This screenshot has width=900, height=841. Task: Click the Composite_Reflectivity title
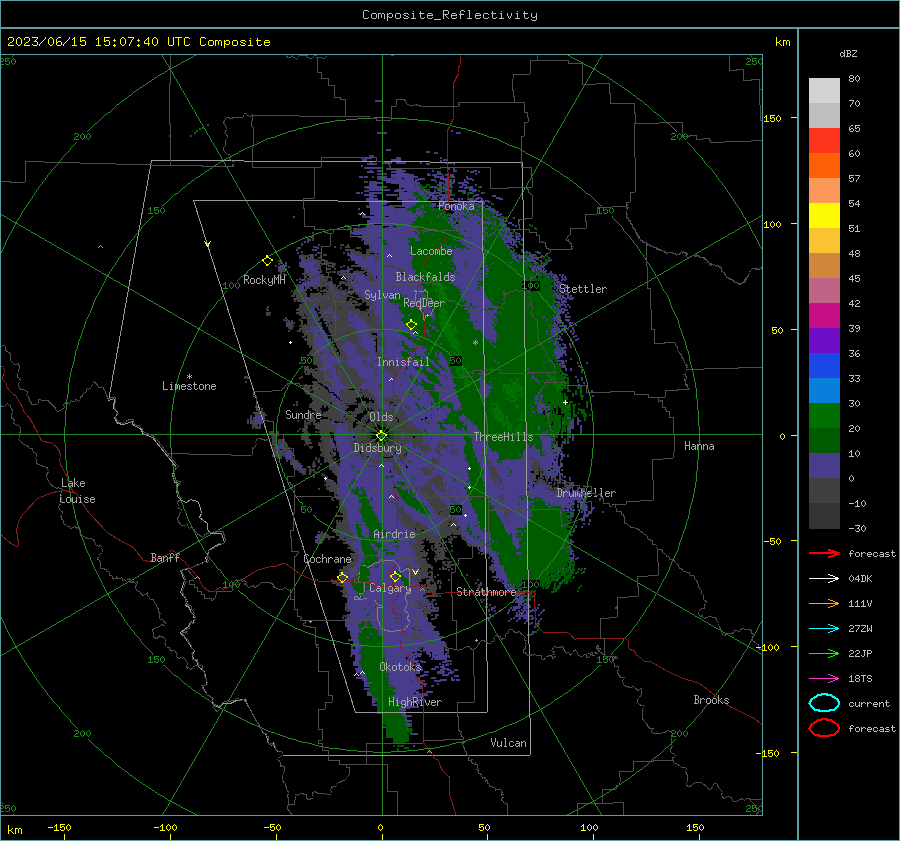450,15
